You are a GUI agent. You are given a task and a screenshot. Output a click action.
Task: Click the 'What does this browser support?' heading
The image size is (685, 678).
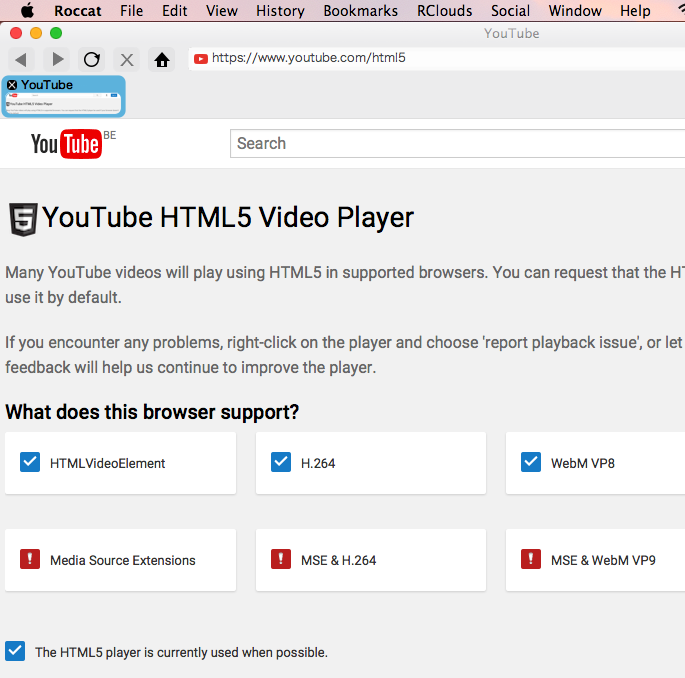coord(152,412)
